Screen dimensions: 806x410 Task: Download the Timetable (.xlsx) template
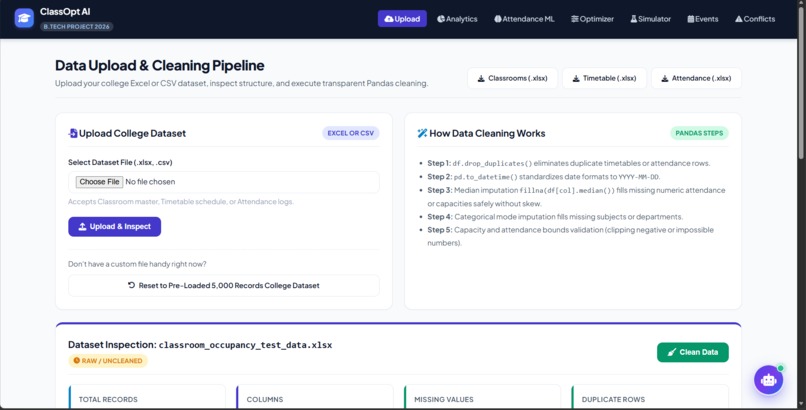pyautogui.click(x=604, y=78)
